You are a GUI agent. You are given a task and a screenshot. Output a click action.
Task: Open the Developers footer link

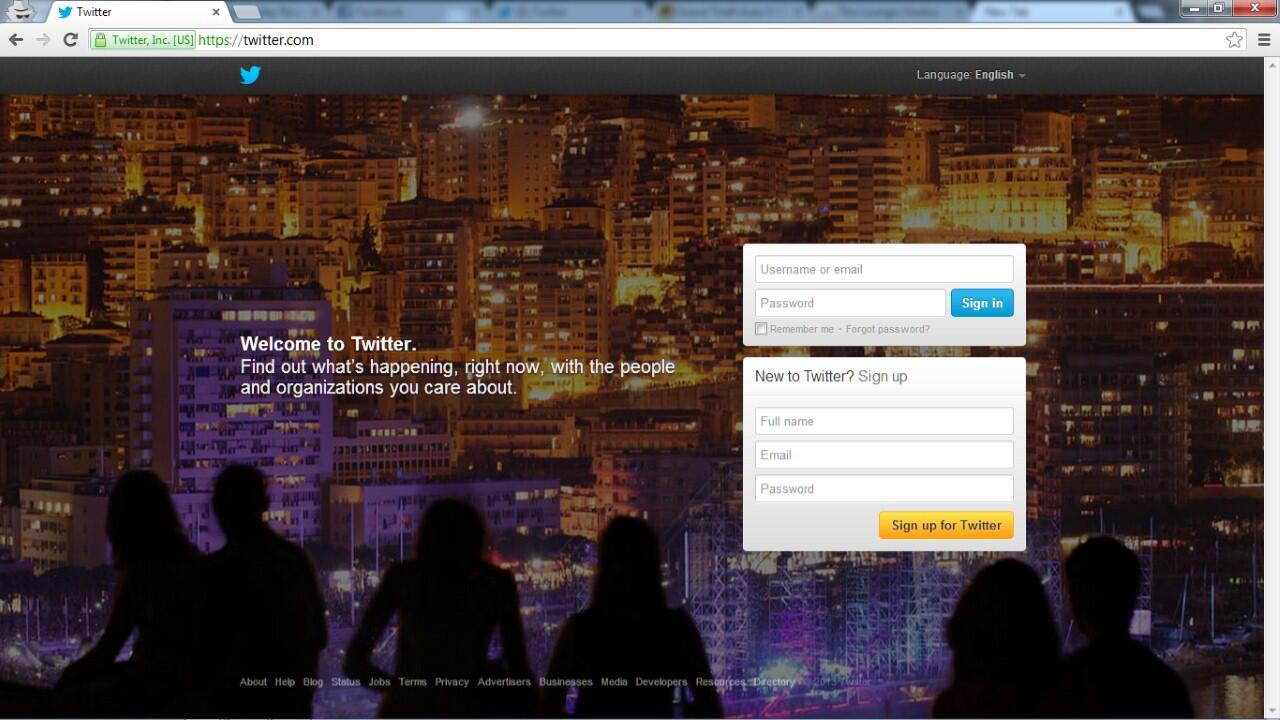[x=662, y=682]
